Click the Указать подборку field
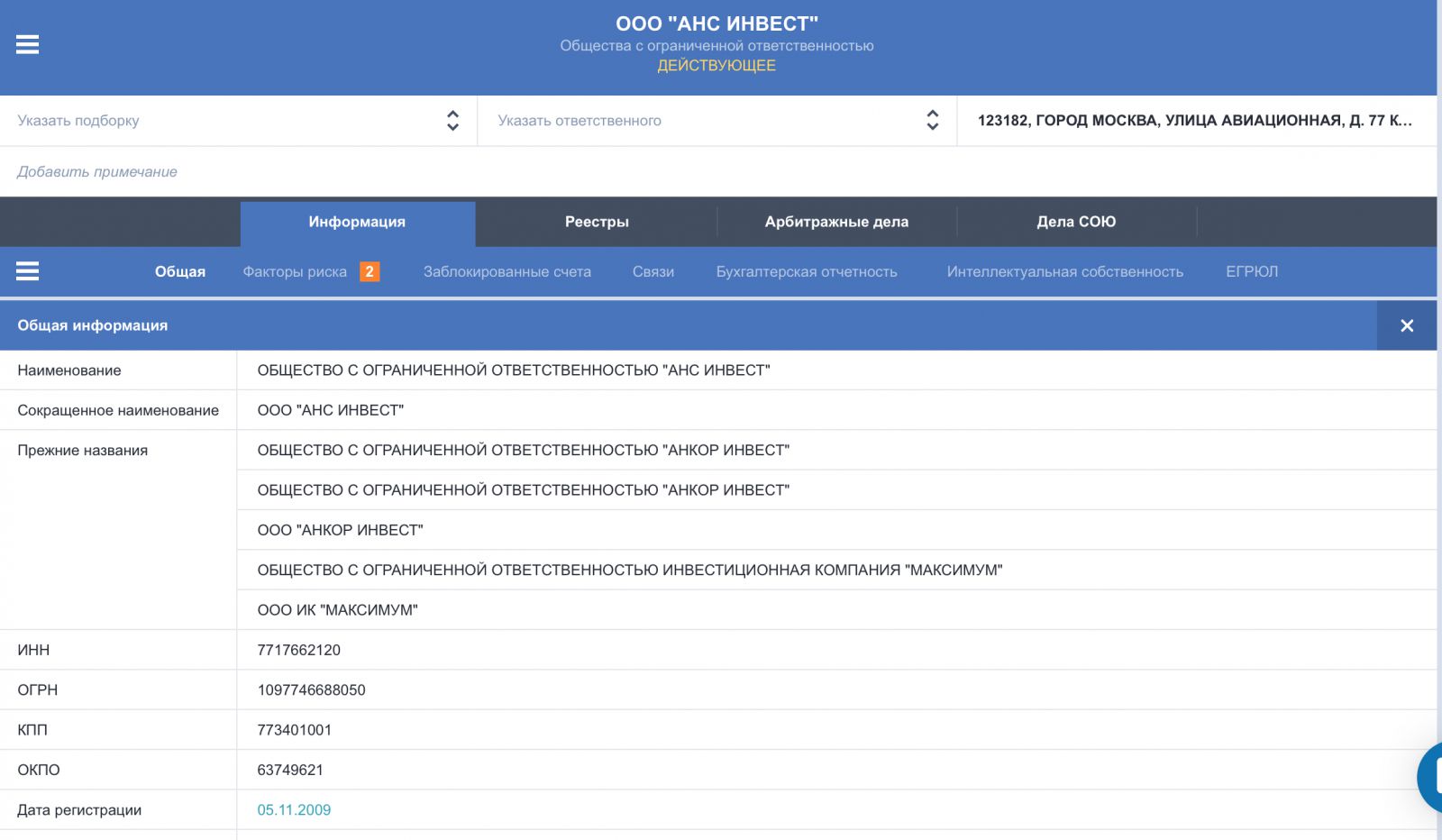The image size is (1442, 840). [238, 121]
